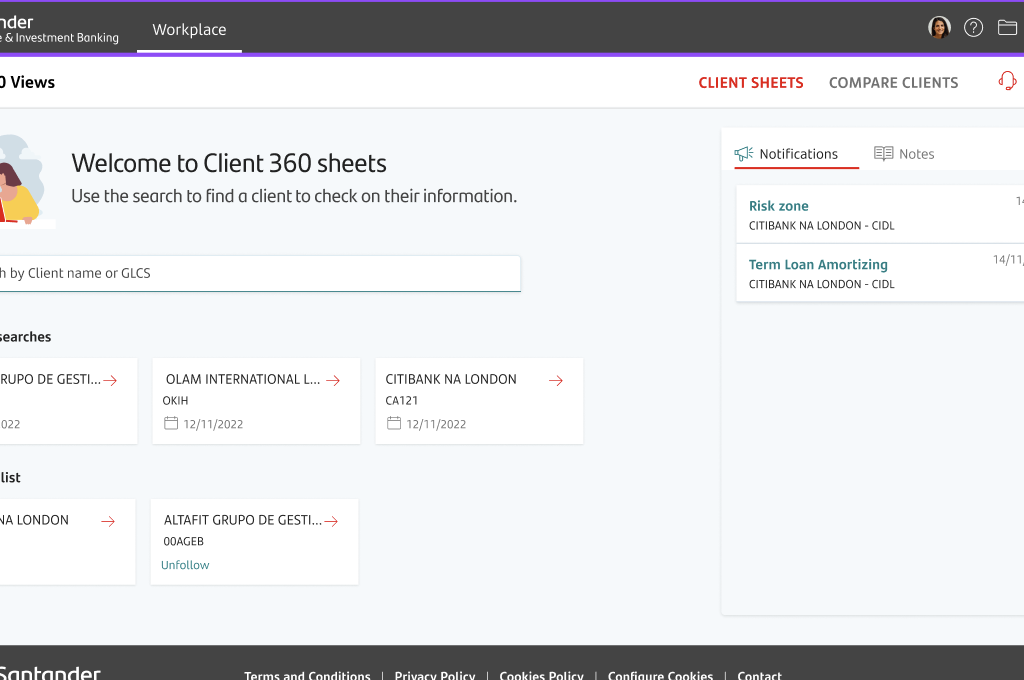Click the Notes book icon

point(884,154)
